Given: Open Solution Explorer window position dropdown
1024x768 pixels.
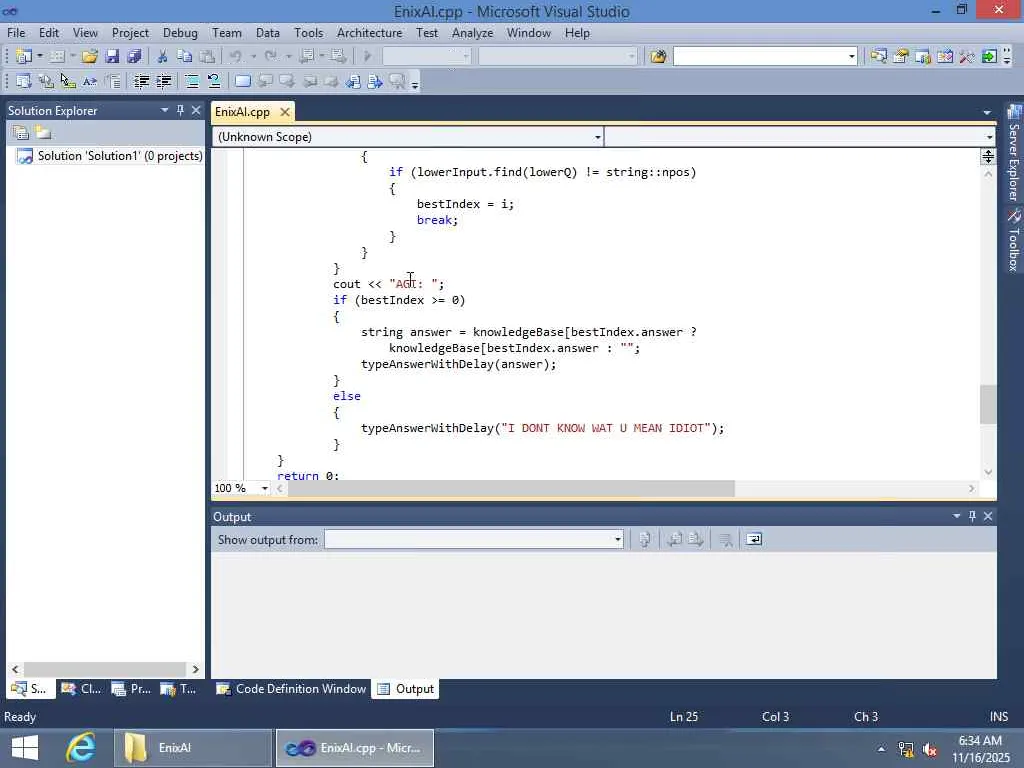Looking at the screenshot, I should (165, 110).
